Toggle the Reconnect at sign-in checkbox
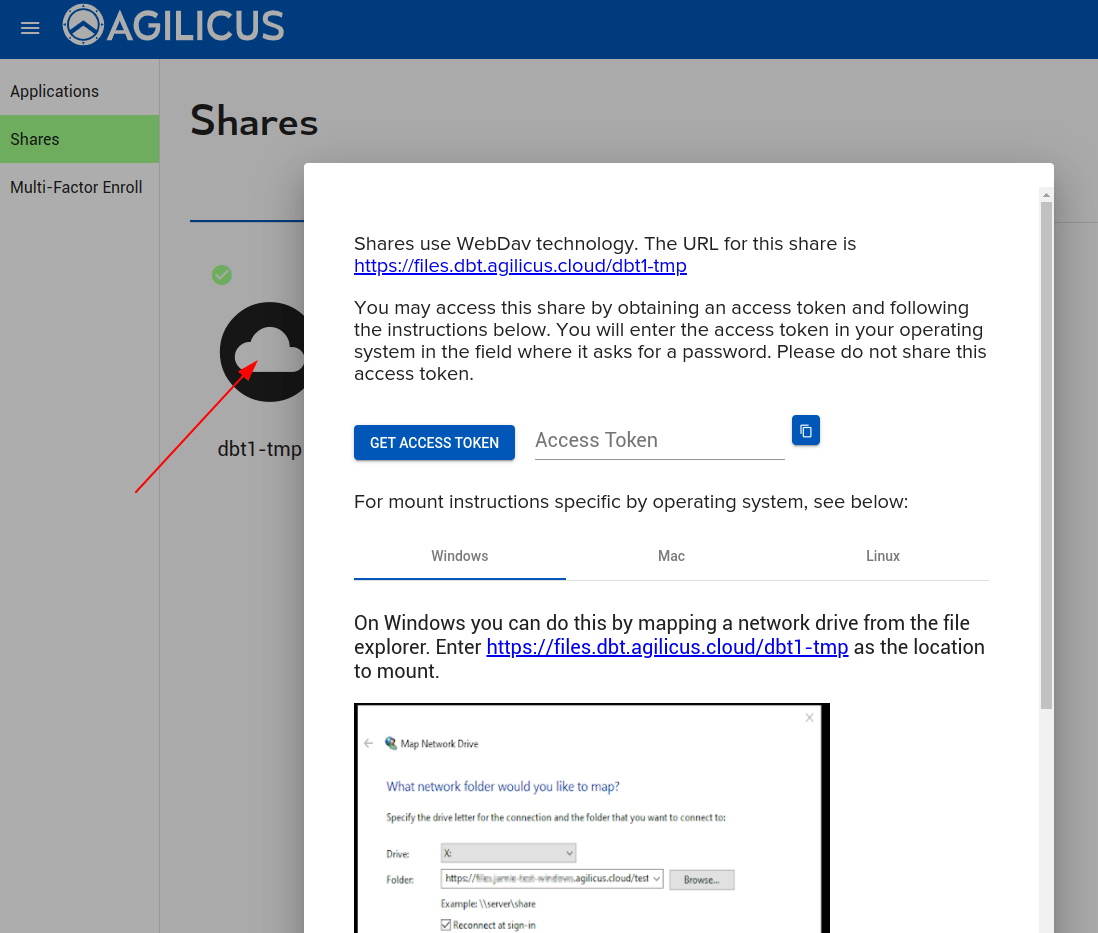Screen dimensions: 1098x933 coord(446,925)
